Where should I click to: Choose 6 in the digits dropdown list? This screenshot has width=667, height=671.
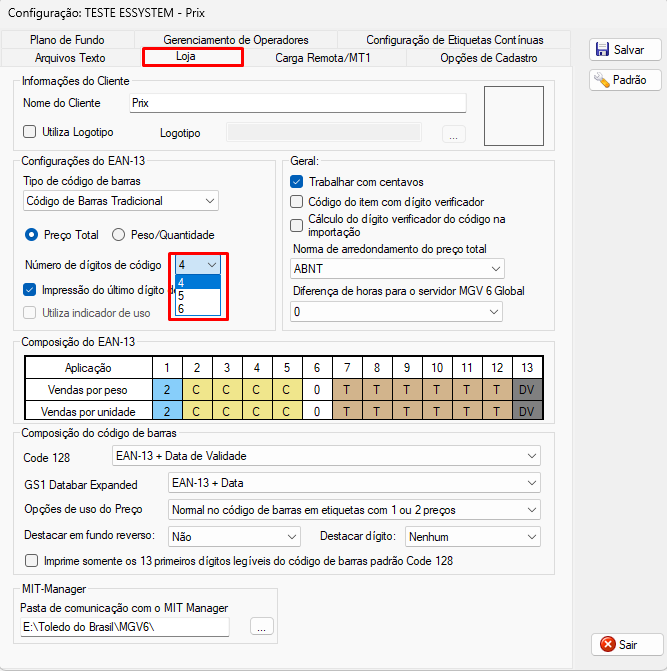[x=198, y=309]
